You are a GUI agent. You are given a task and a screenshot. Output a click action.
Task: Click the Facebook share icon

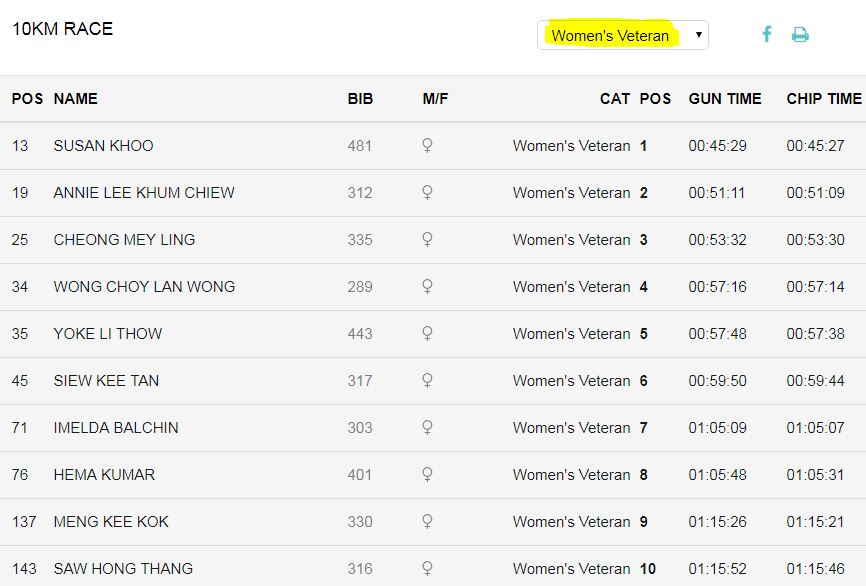(x=767, y=34)
